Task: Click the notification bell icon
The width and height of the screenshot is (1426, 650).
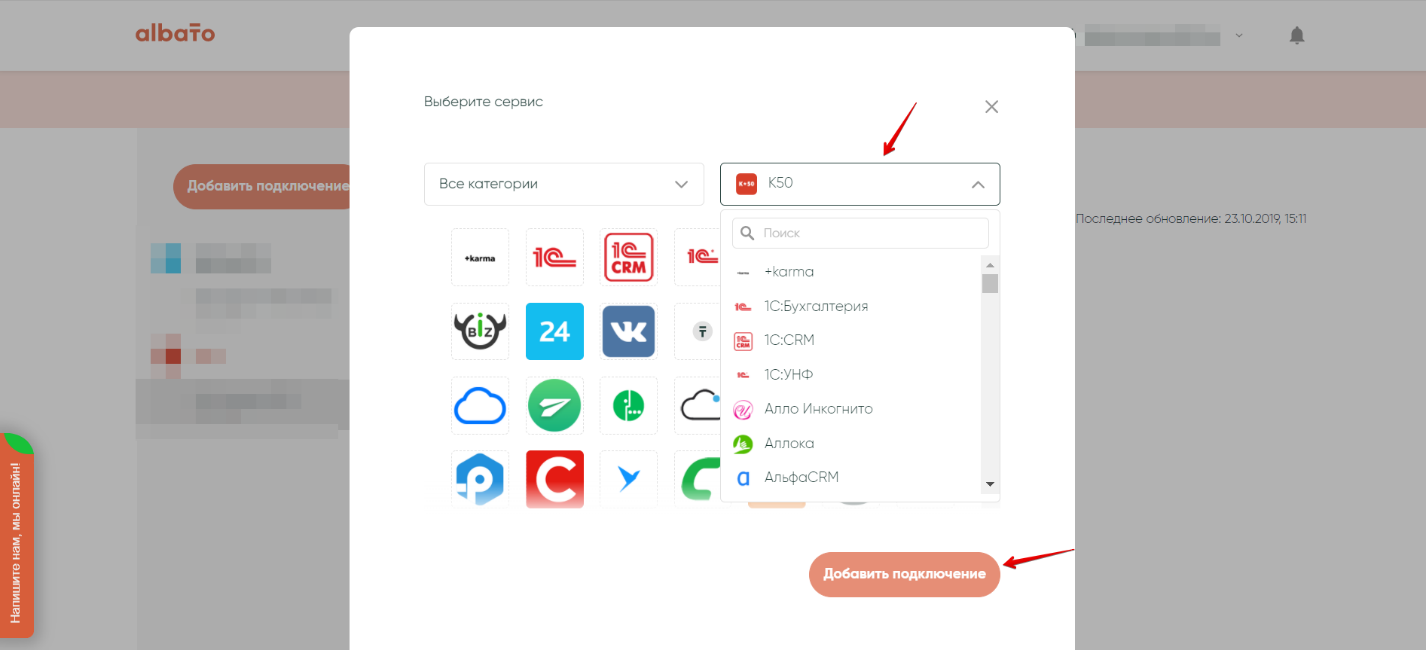Action: (1297, 35)
